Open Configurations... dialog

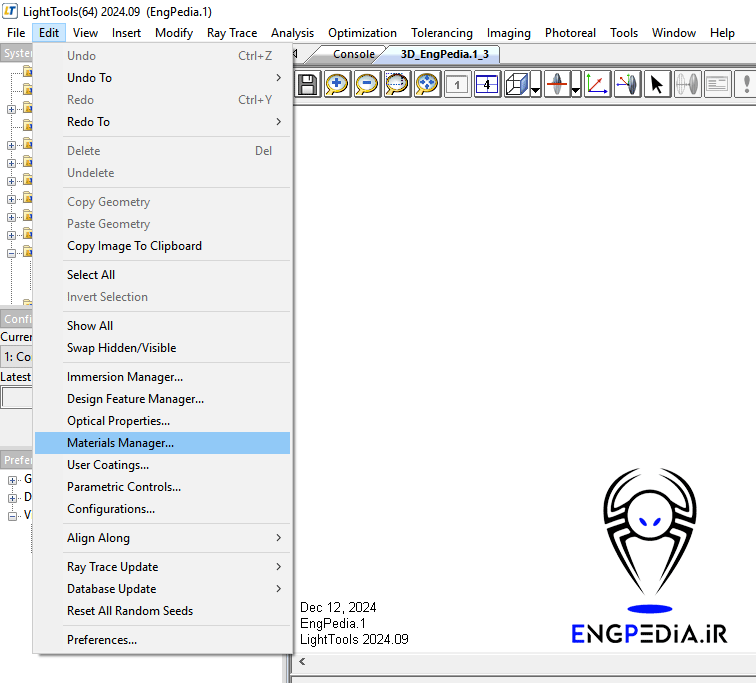(x=162, y=509)
